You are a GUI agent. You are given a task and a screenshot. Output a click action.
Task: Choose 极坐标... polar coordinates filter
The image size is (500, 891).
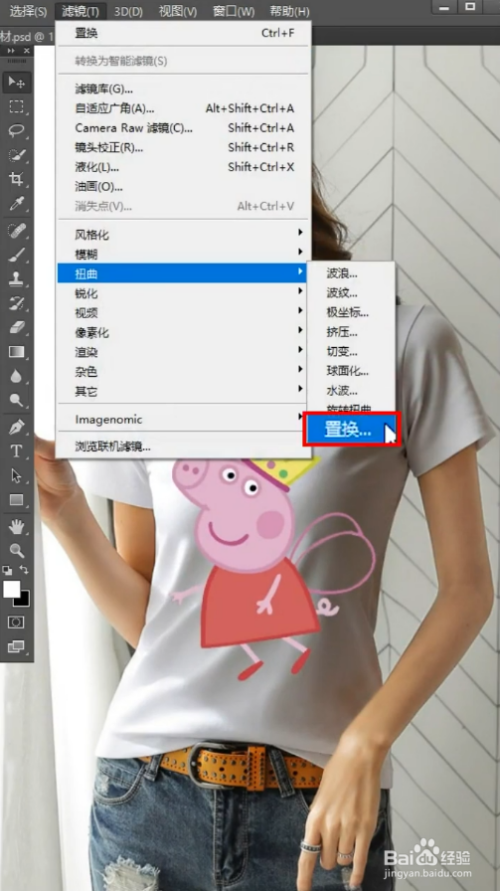coord(351,313)
